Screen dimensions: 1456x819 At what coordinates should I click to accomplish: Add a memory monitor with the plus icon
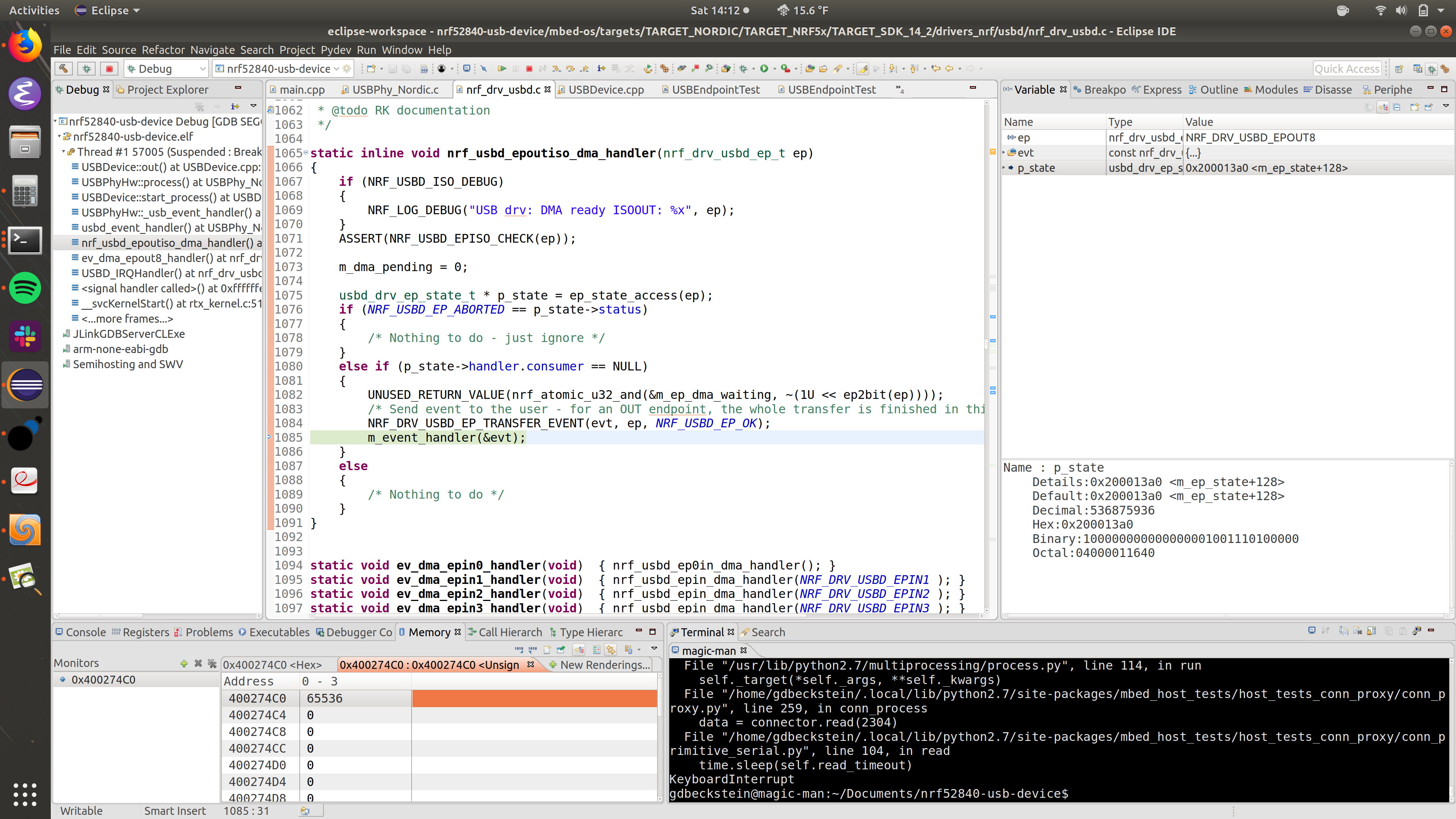(x=184, y=663)
